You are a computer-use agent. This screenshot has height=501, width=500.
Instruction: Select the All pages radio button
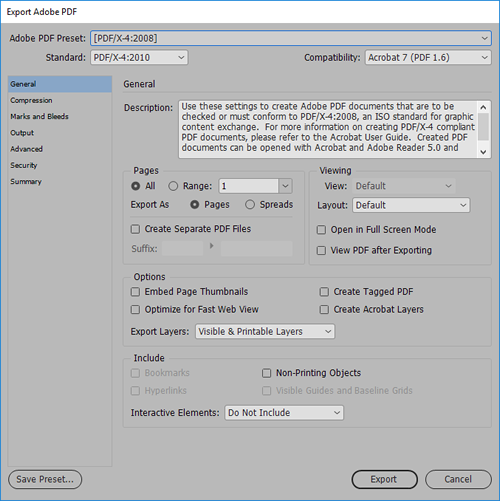coord(135,186)
